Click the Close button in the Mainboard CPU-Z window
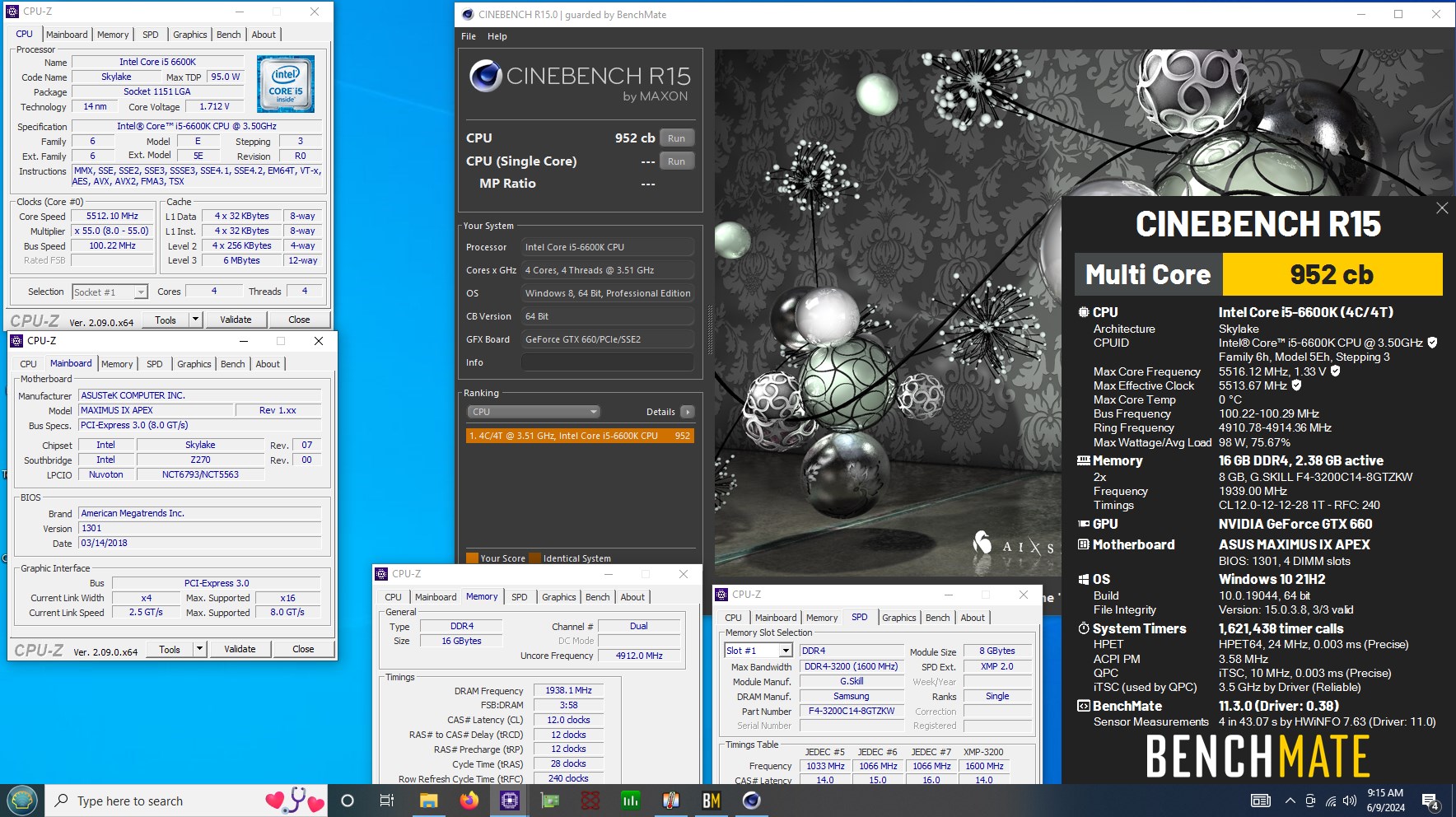This screenshot has width=1456, height=817. pyautogui.click(x=303, y=649)
